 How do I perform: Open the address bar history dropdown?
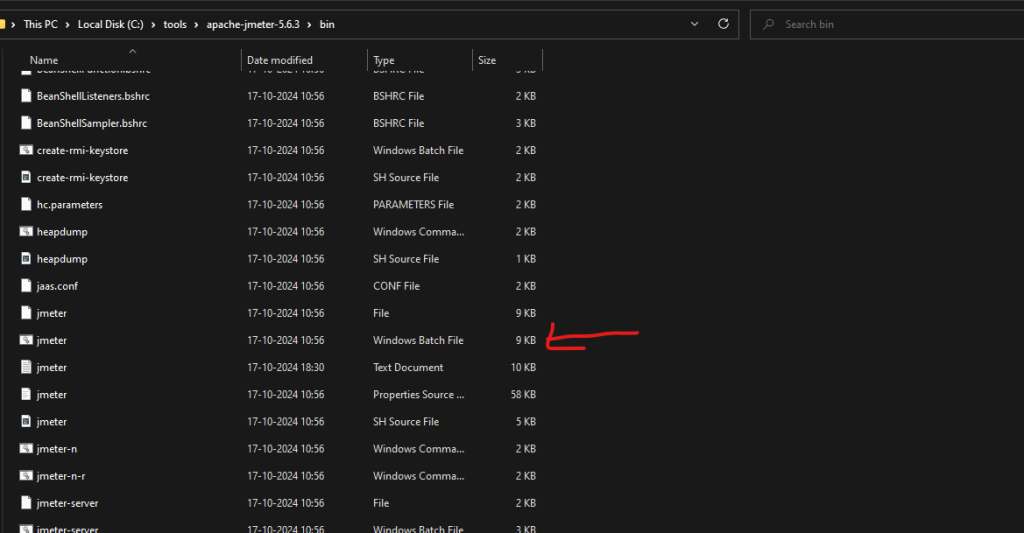[694, 24]
